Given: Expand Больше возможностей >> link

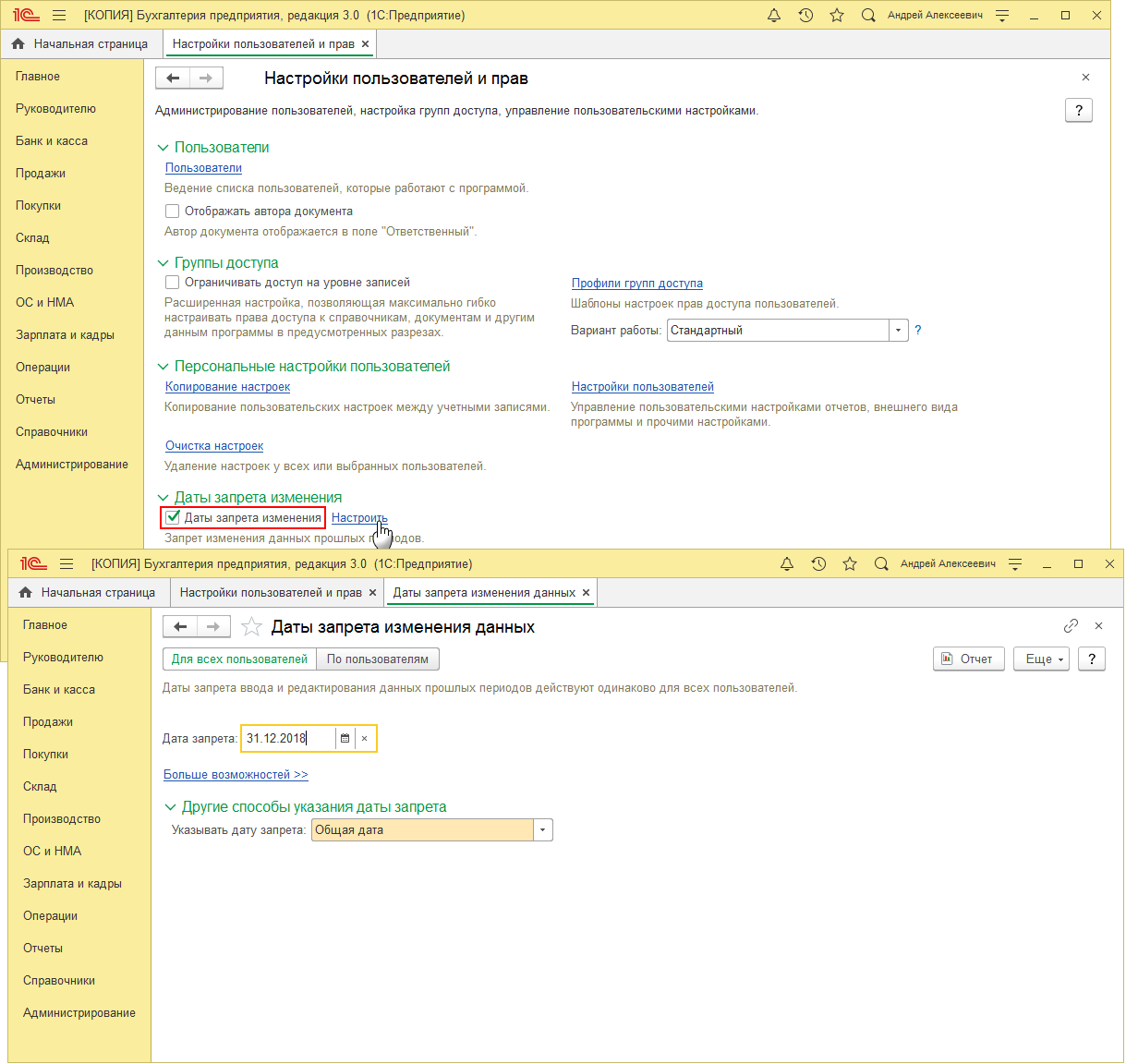Looking at the screenshot, I should 236,775.
